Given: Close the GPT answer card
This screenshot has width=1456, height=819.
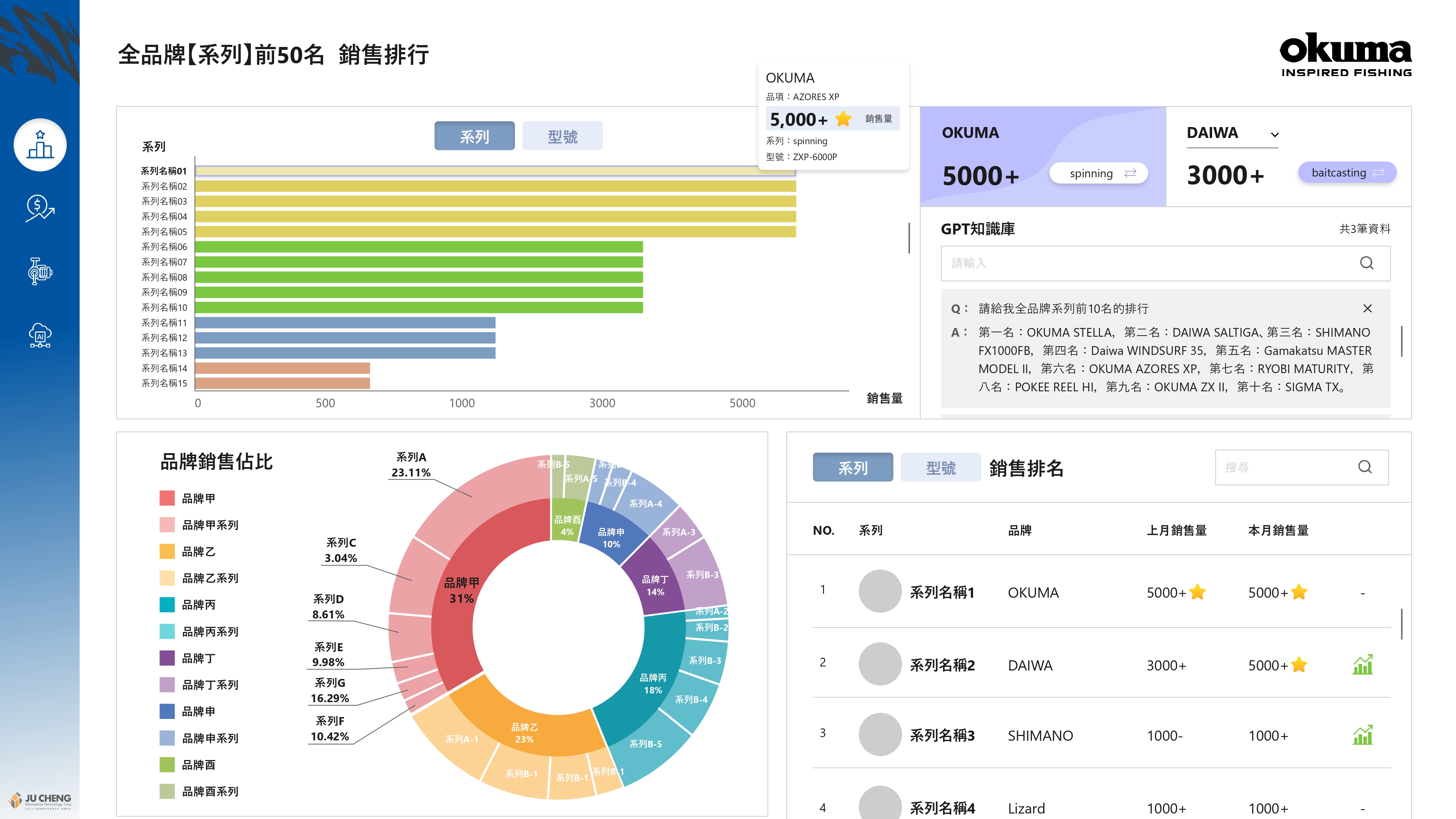Looking at the screenshot, I should click(x=1367, y=309).
